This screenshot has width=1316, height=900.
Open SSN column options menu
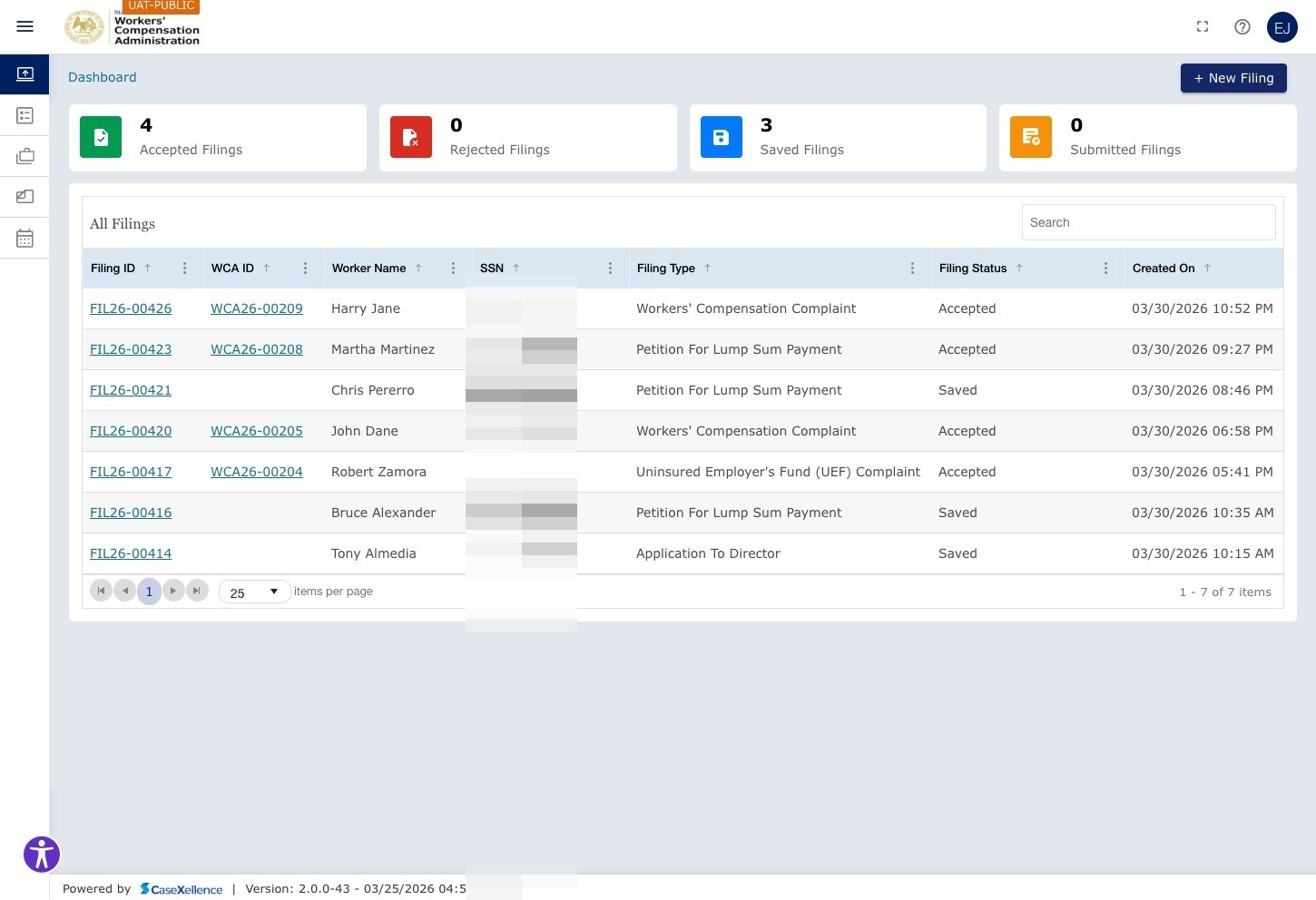point(610,269)
